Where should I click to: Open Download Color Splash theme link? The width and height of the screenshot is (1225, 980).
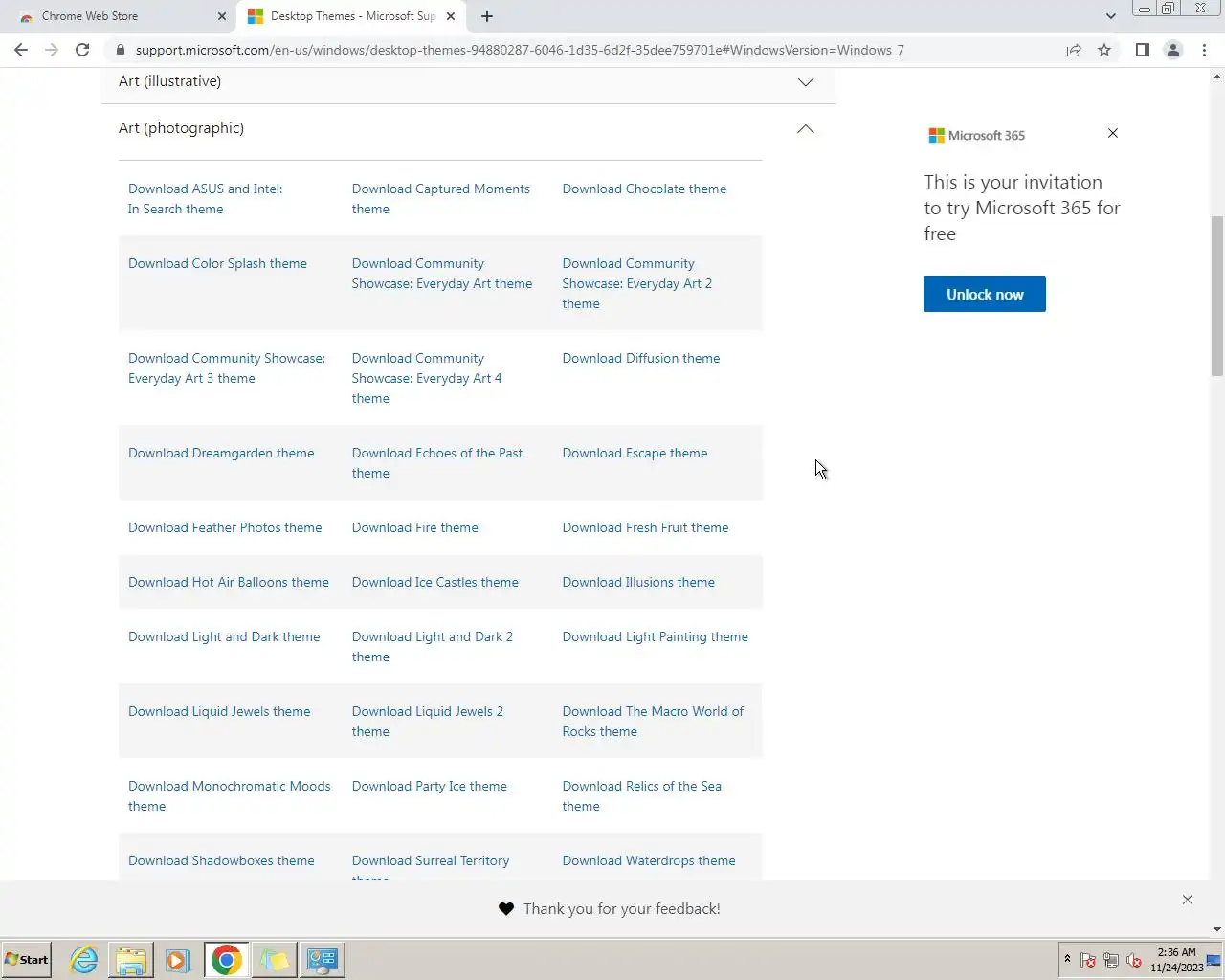point(217,263)
